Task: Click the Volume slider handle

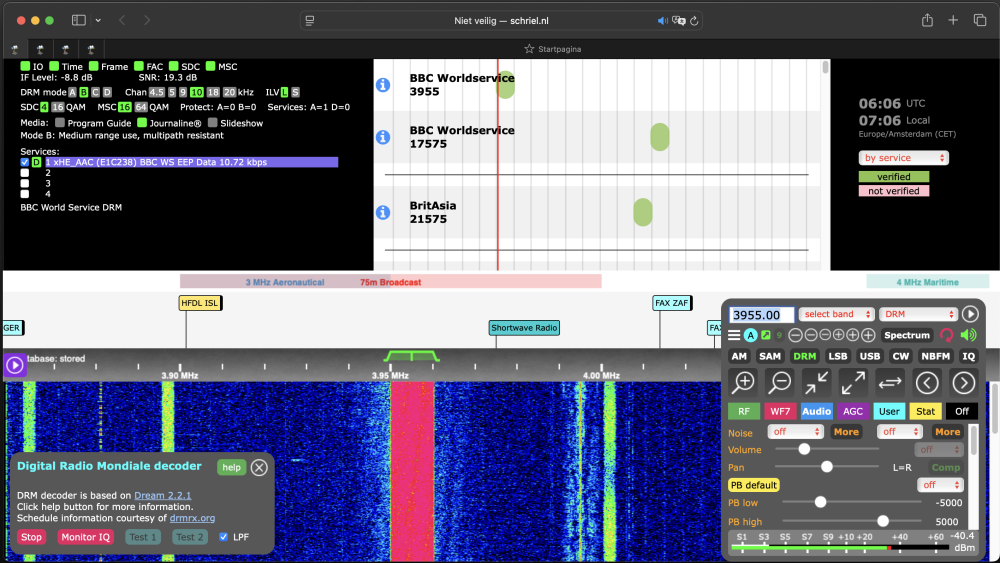Action: 804,449
